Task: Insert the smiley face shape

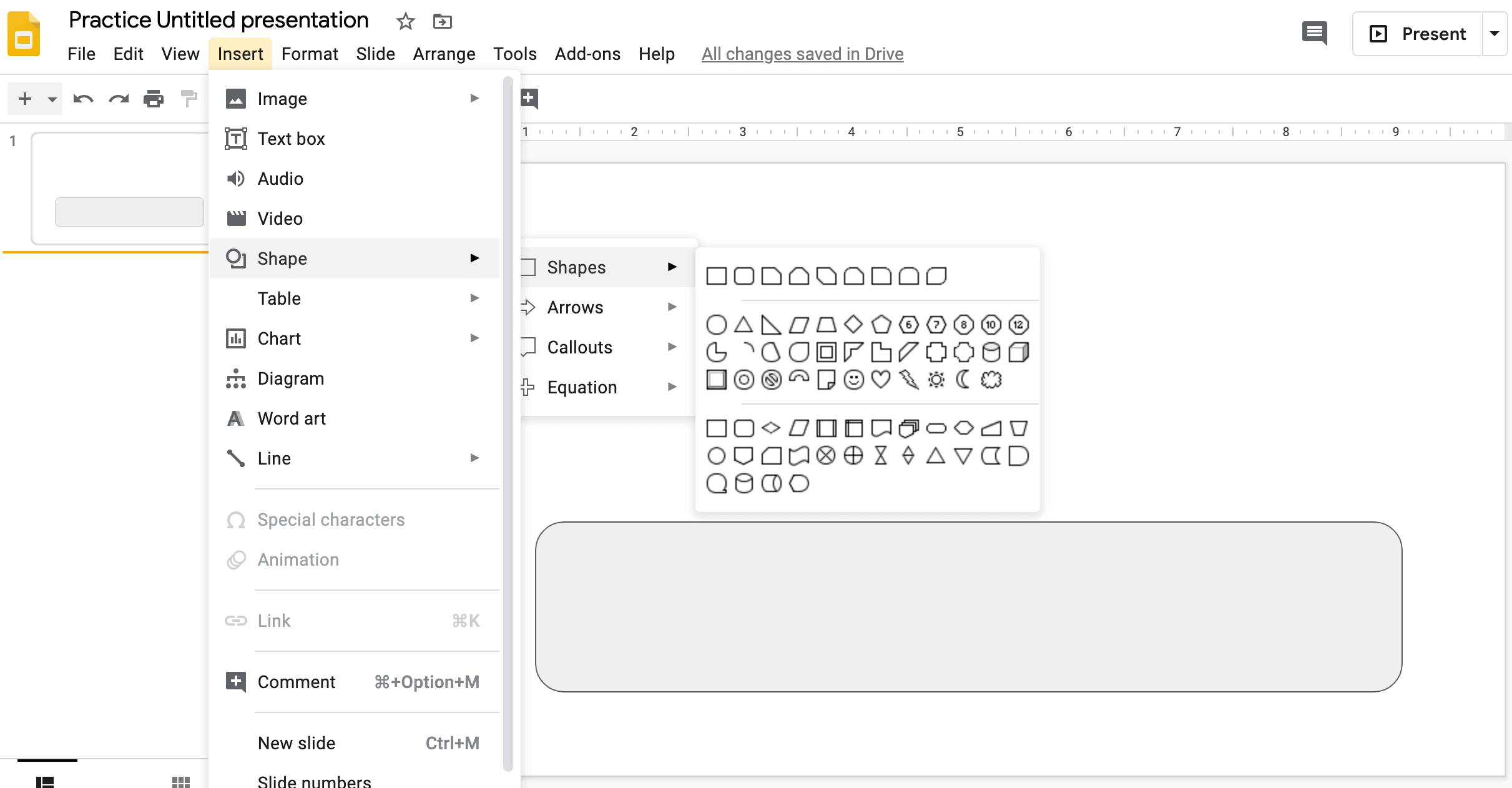Action: coord(853,380)
